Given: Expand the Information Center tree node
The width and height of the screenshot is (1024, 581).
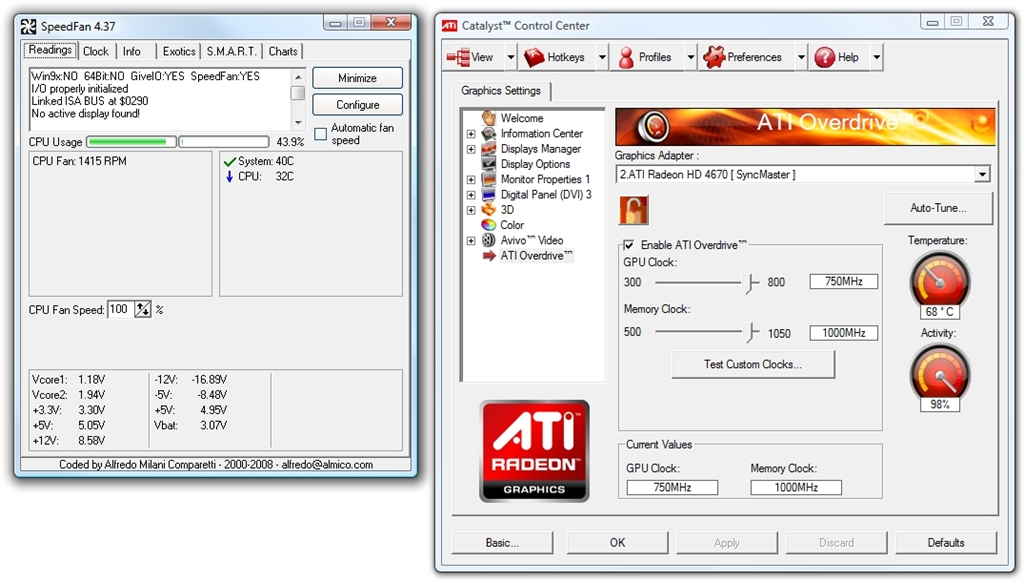Looking at the screenshot, I should (471, 134).
